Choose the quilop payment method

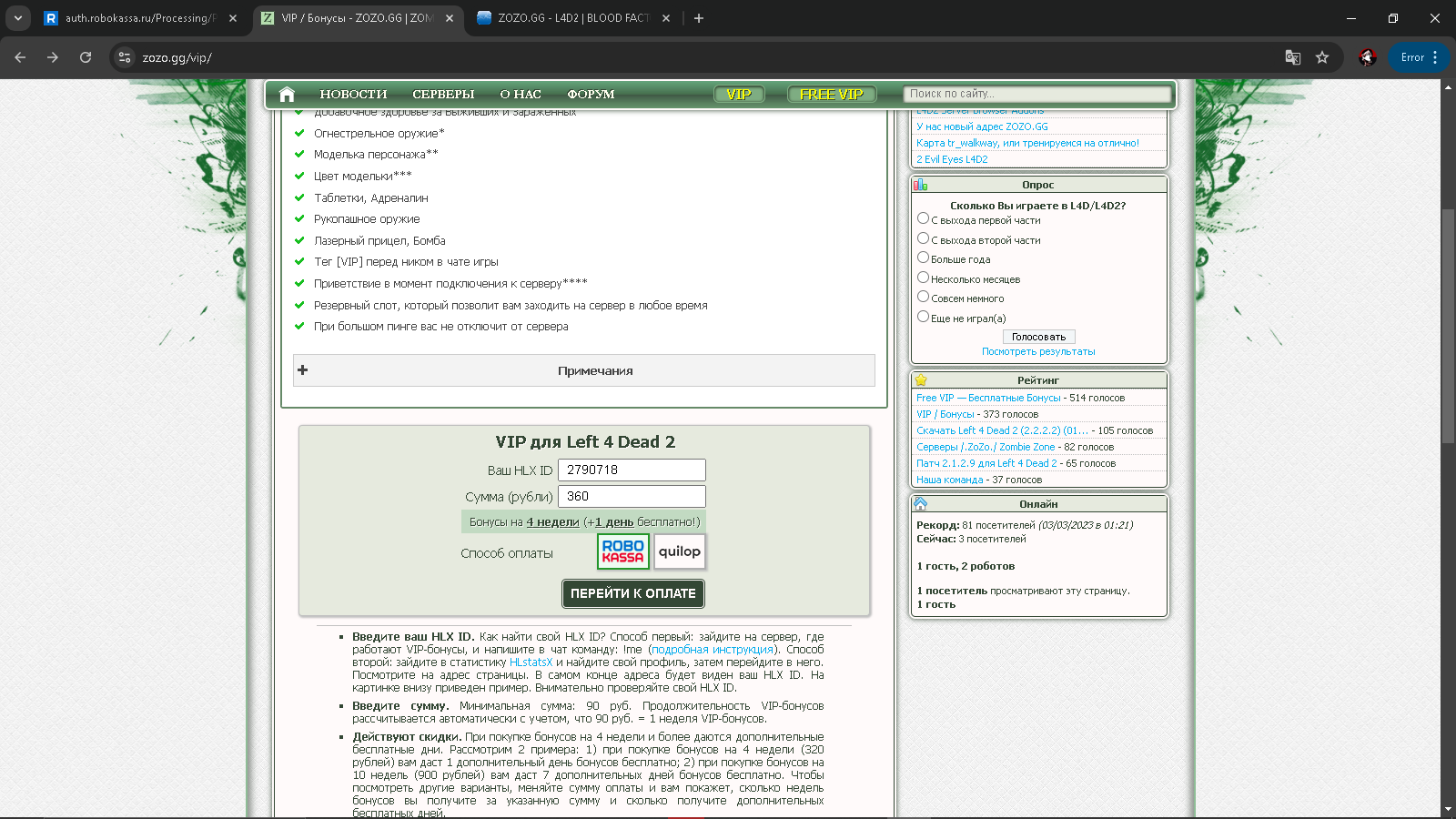click(x=680, y=551)
